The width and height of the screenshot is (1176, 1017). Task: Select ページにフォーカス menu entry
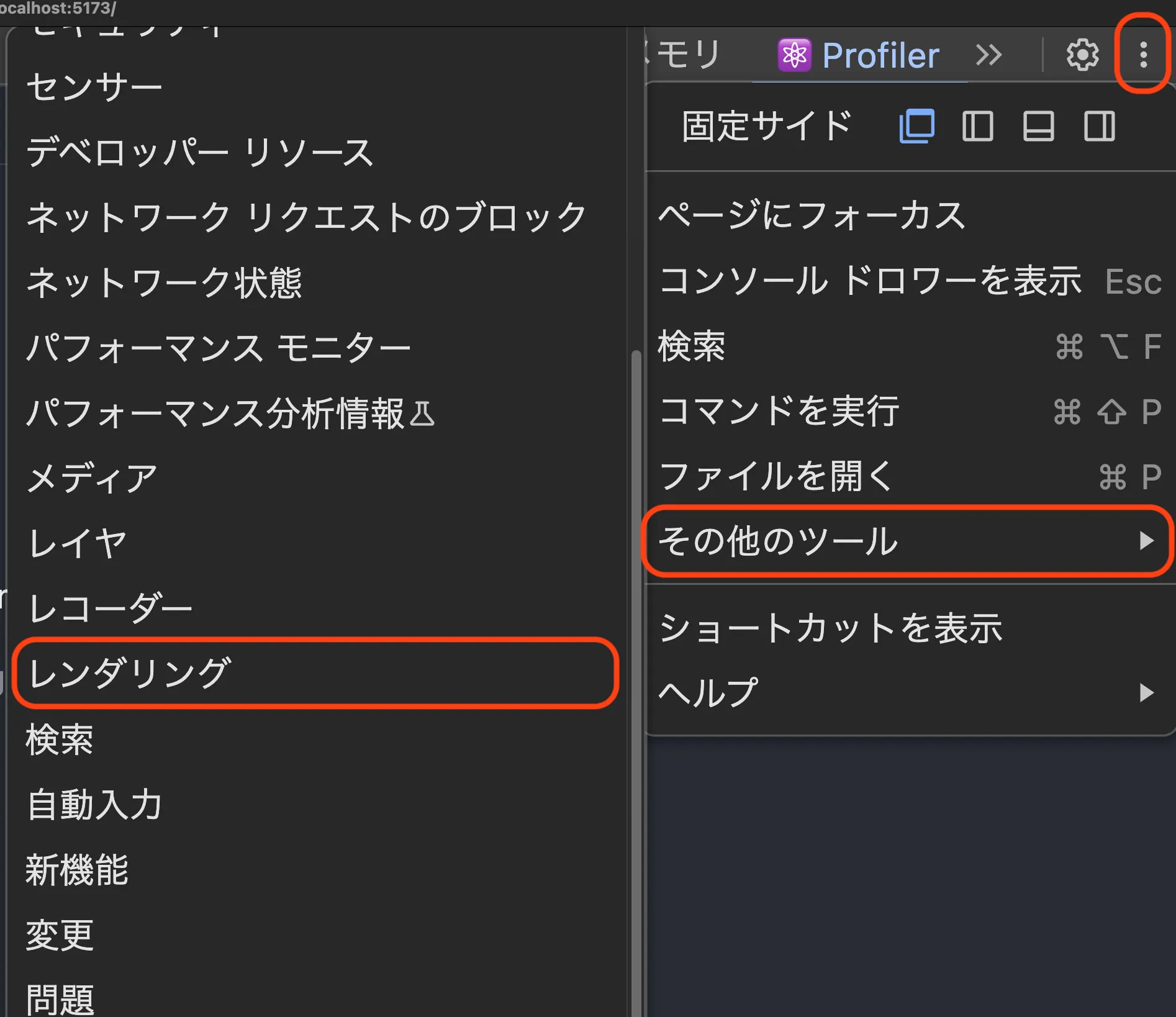[911, 215]
